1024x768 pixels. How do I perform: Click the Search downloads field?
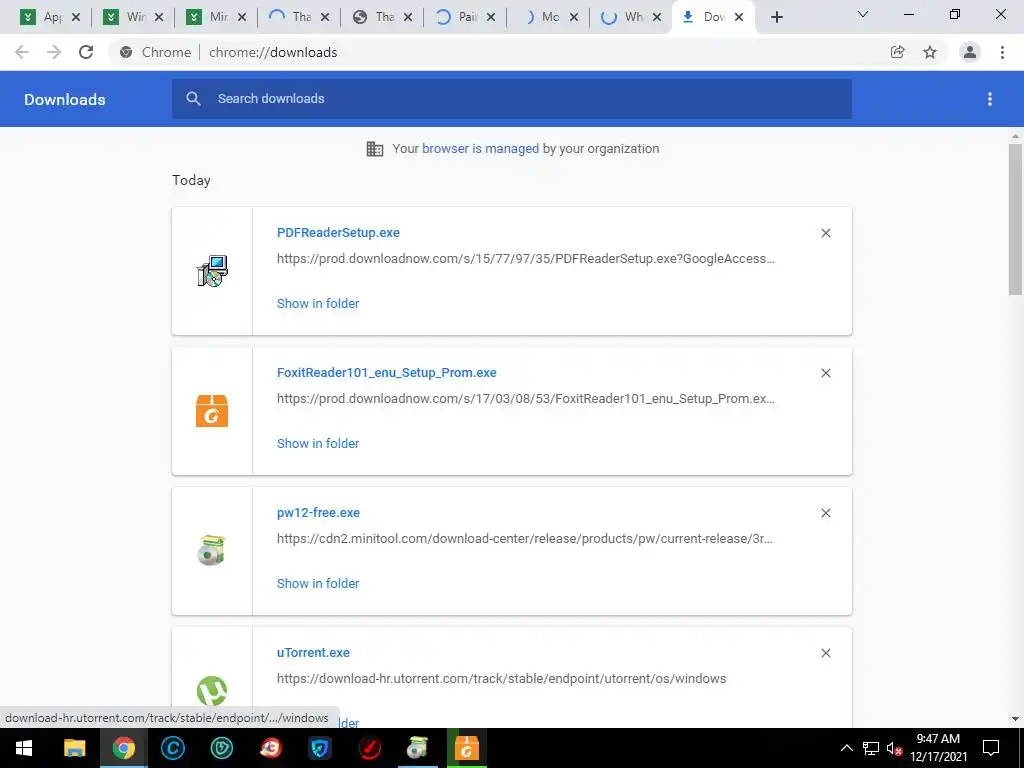[x=512, y=99]
